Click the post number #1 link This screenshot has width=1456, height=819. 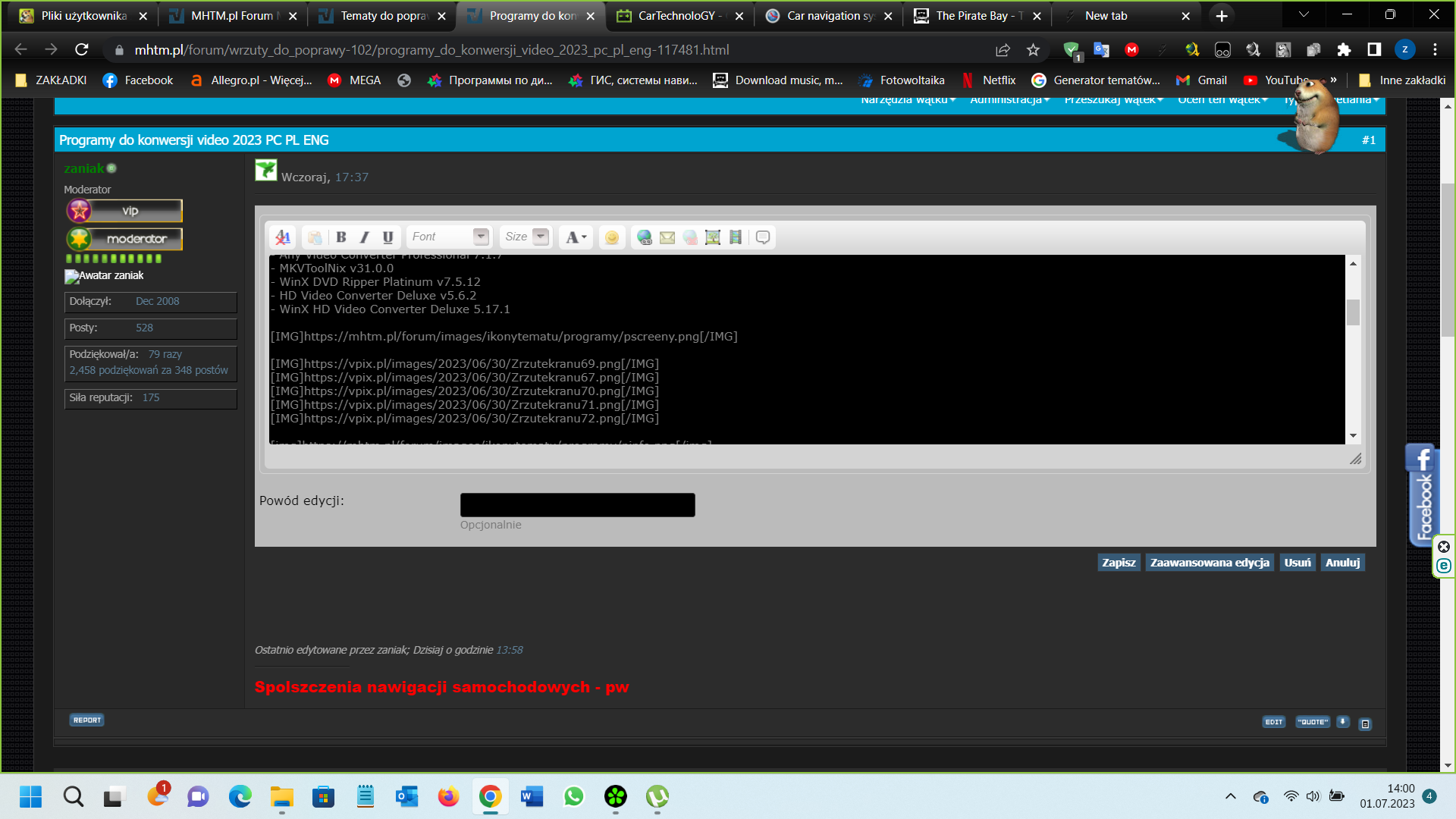(x=1369, y=140)
